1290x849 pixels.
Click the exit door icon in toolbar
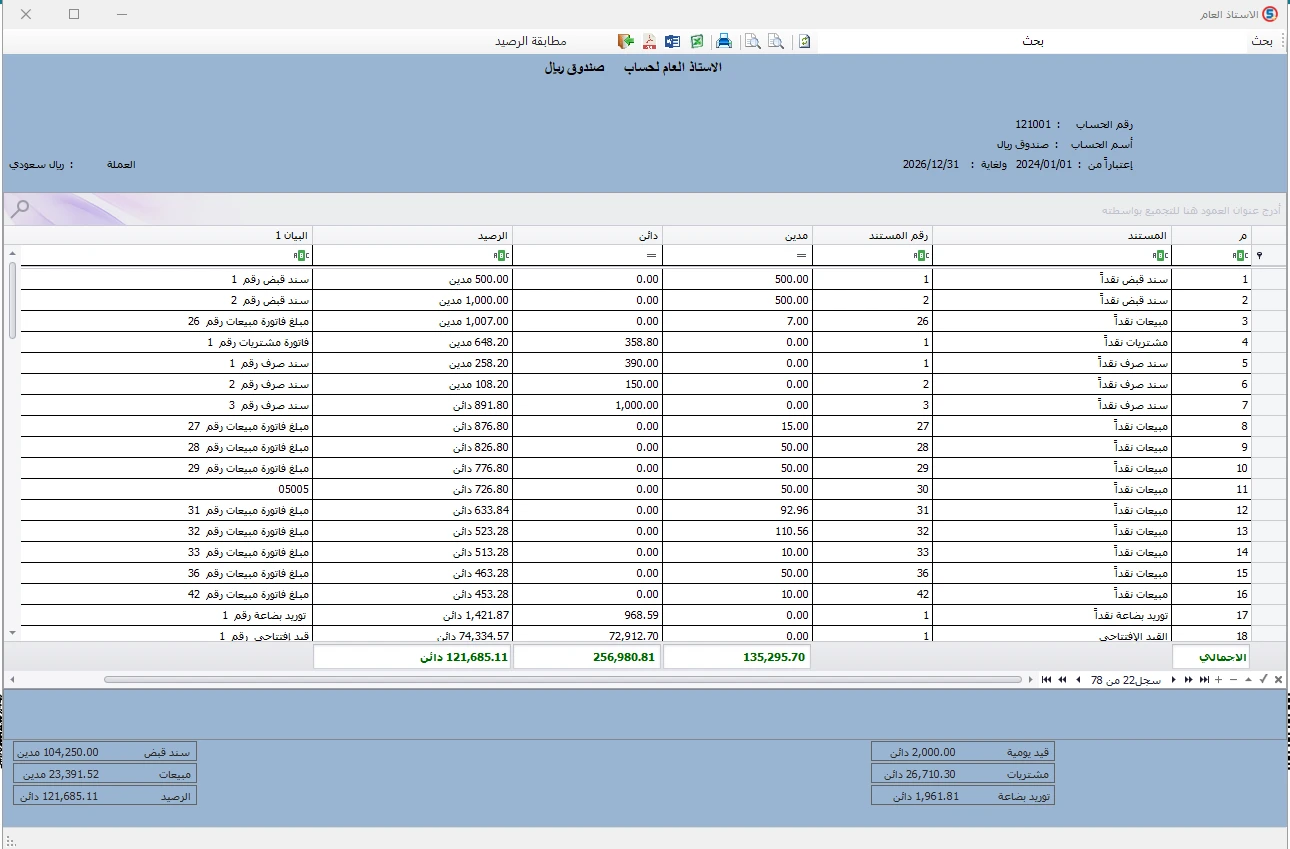click(626, 41)
